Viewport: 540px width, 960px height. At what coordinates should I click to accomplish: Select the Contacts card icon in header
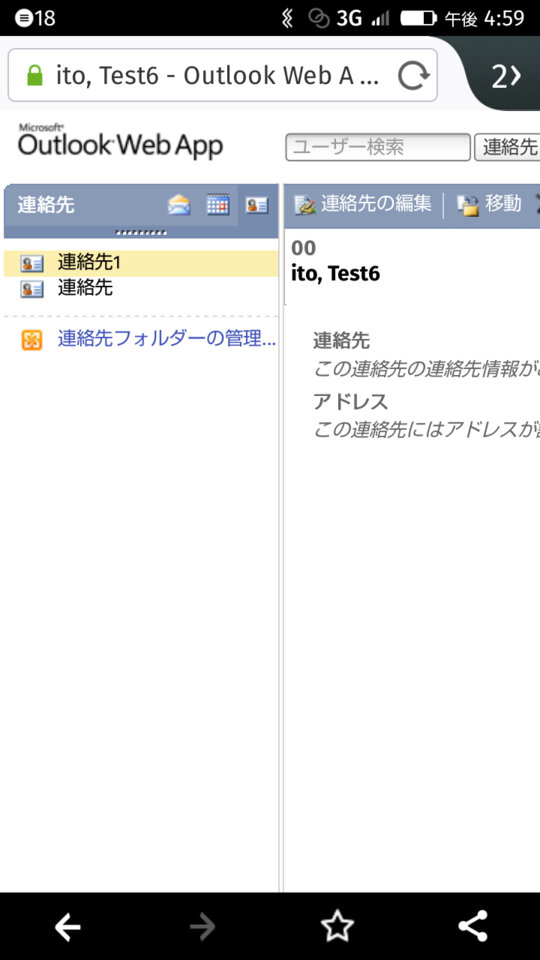click(x=257, y=205)
